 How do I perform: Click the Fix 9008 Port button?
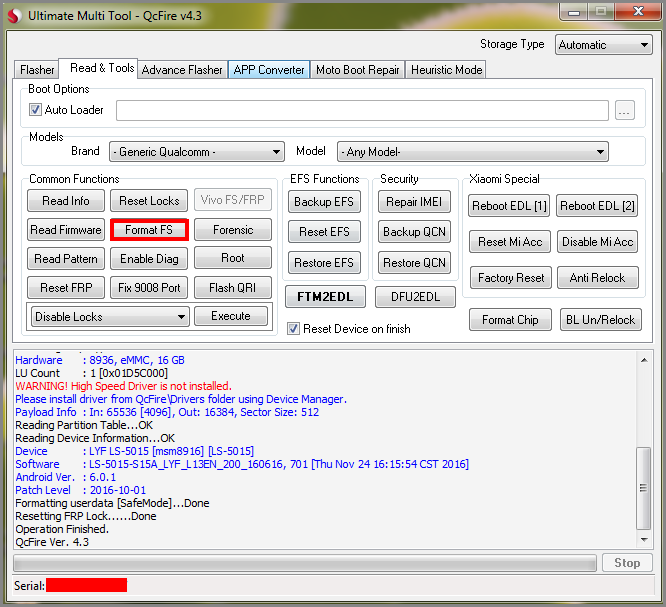[149, 288]
